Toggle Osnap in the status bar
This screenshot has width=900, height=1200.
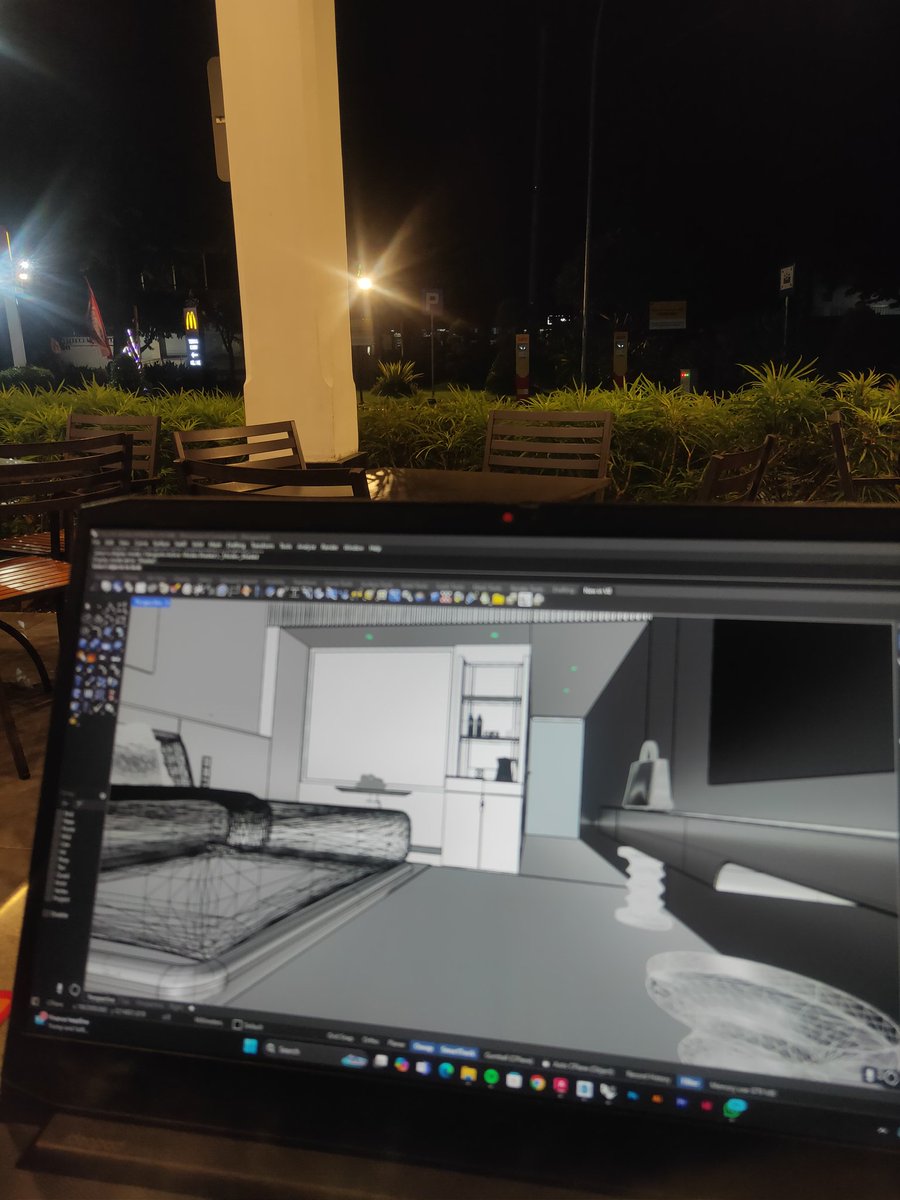(422, 1046)
